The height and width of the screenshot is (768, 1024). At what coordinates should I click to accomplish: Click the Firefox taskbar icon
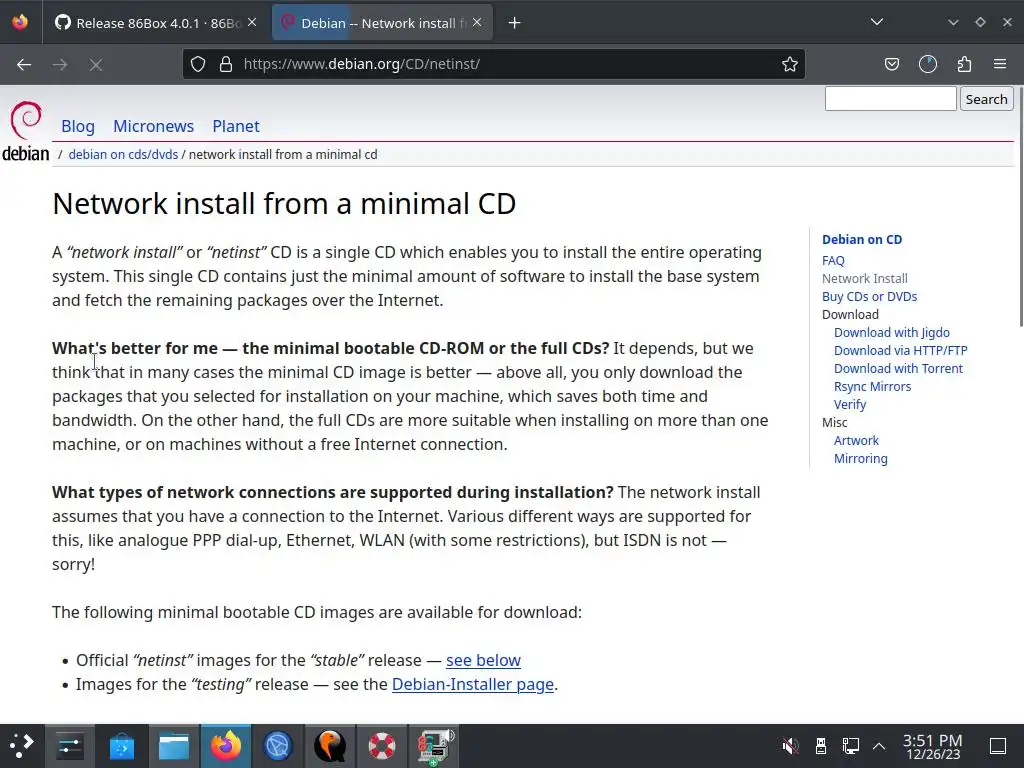click(x=226, y=745)
